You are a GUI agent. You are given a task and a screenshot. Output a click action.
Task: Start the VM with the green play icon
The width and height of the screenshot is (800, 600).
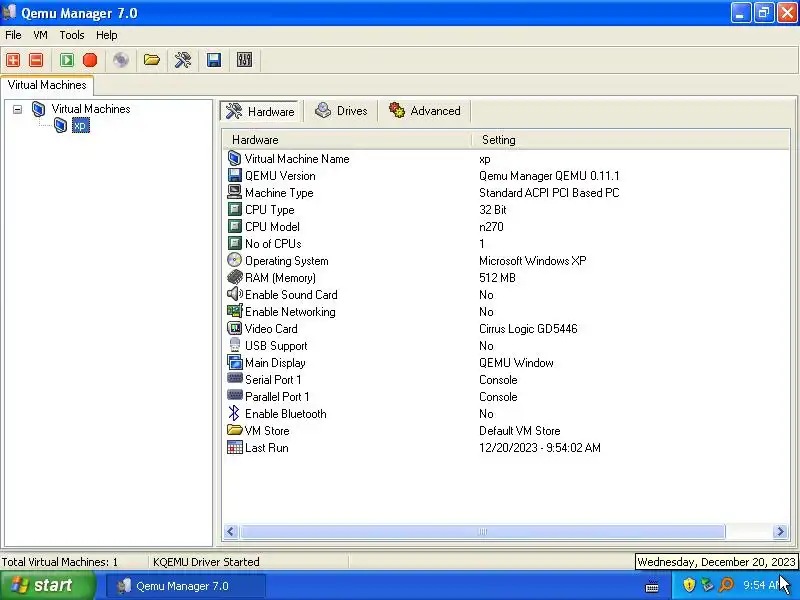pyautogui.click(x=67, y=60)
